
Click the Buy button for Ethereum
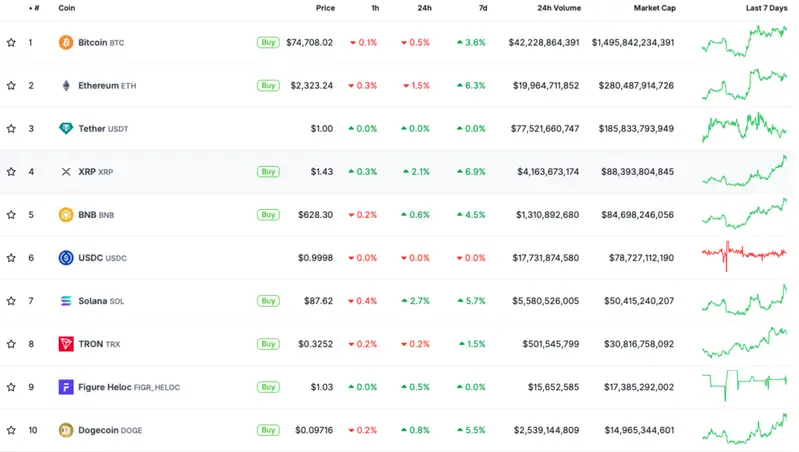pos(268,86)
